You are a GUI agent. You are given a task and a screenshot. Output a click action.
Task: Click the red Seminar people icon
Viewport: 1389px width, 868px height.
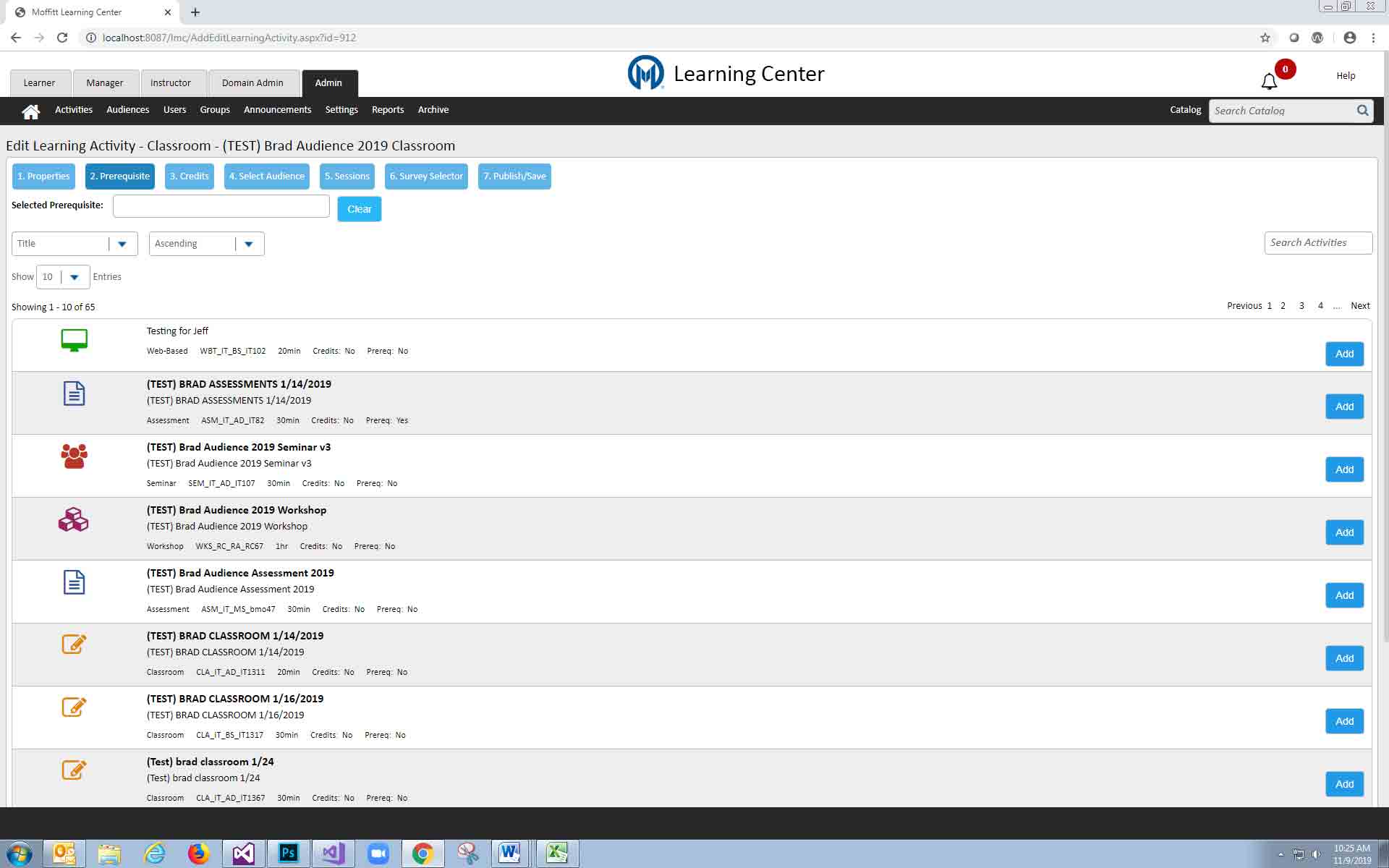[x=74, y=456]
